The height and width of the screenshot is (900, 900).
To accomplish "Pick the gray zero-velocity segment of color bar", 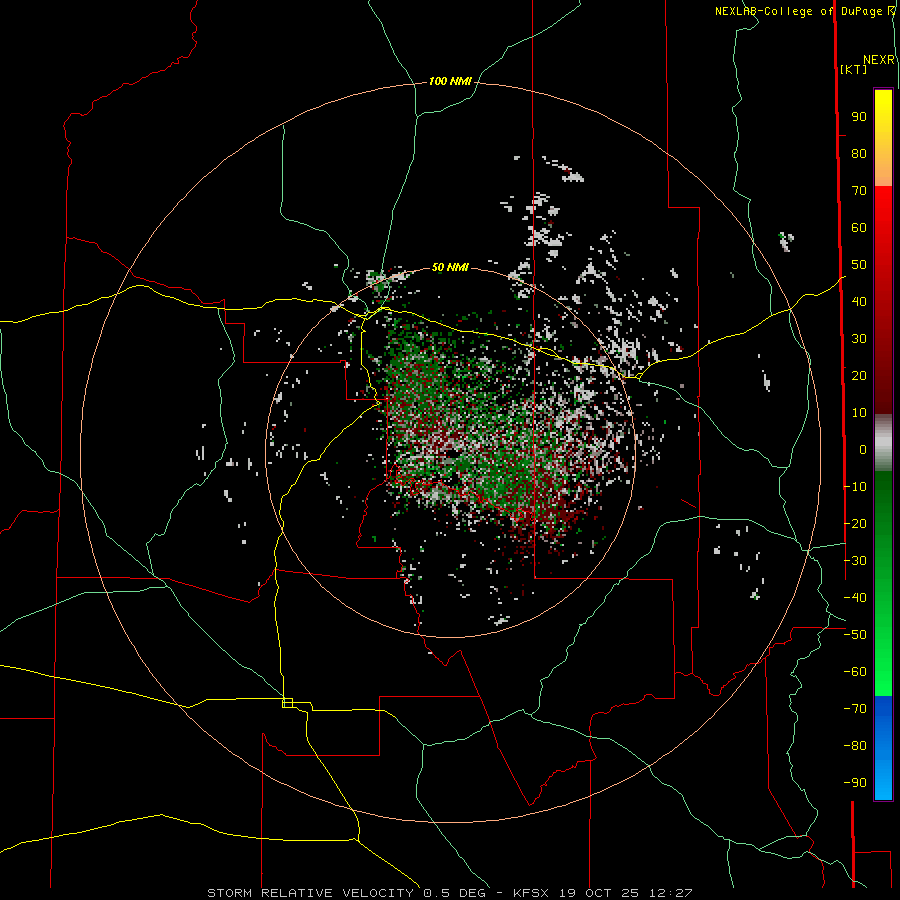I will click(x=883, y=443).
